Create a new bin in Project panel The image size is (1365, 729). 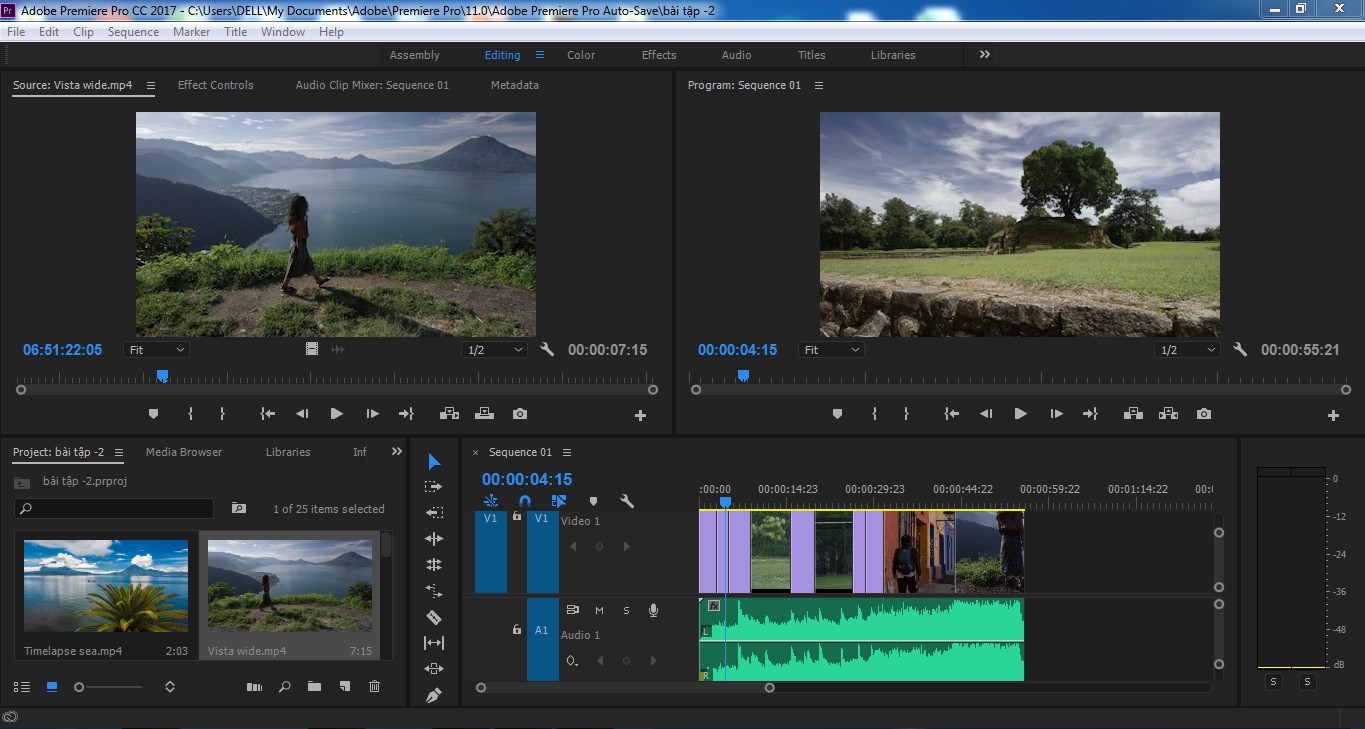click(314, 687)
